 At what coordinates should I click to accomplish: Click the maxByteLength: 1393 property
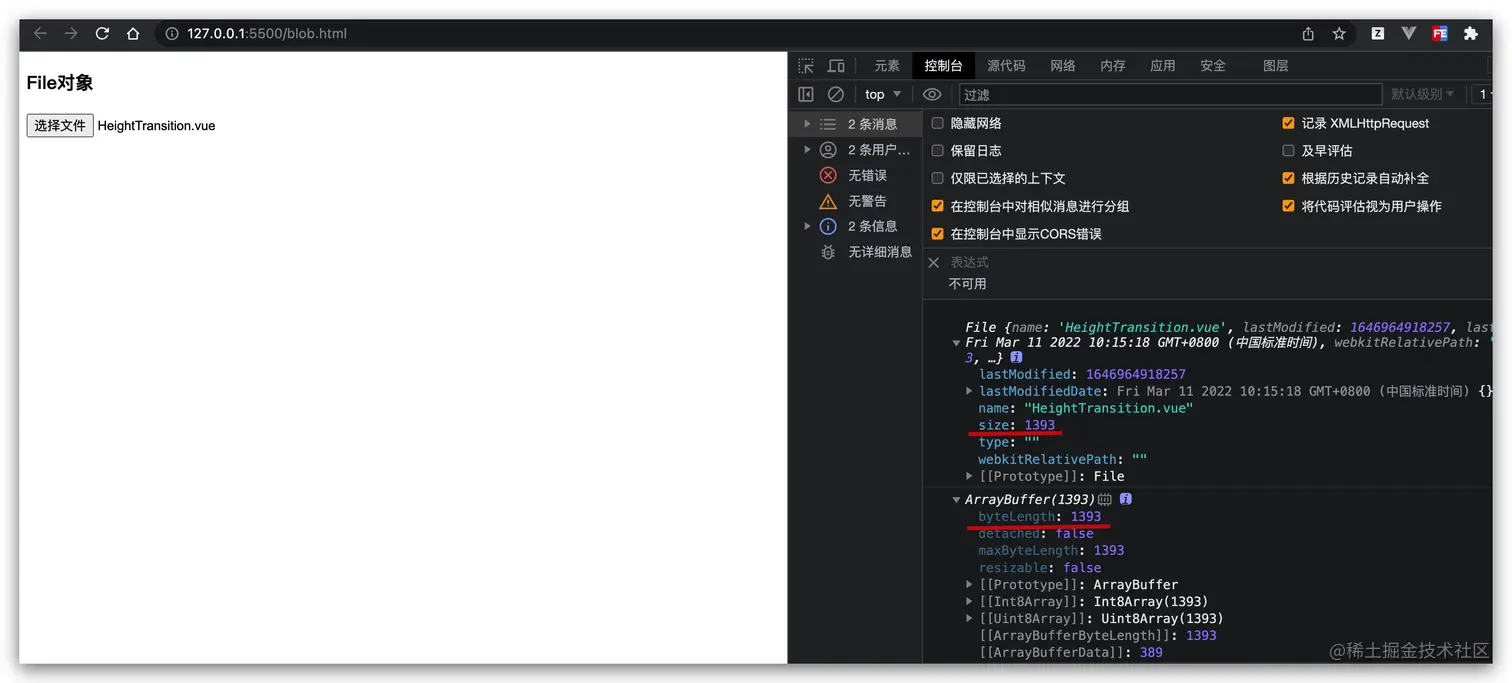(1051, 550)
